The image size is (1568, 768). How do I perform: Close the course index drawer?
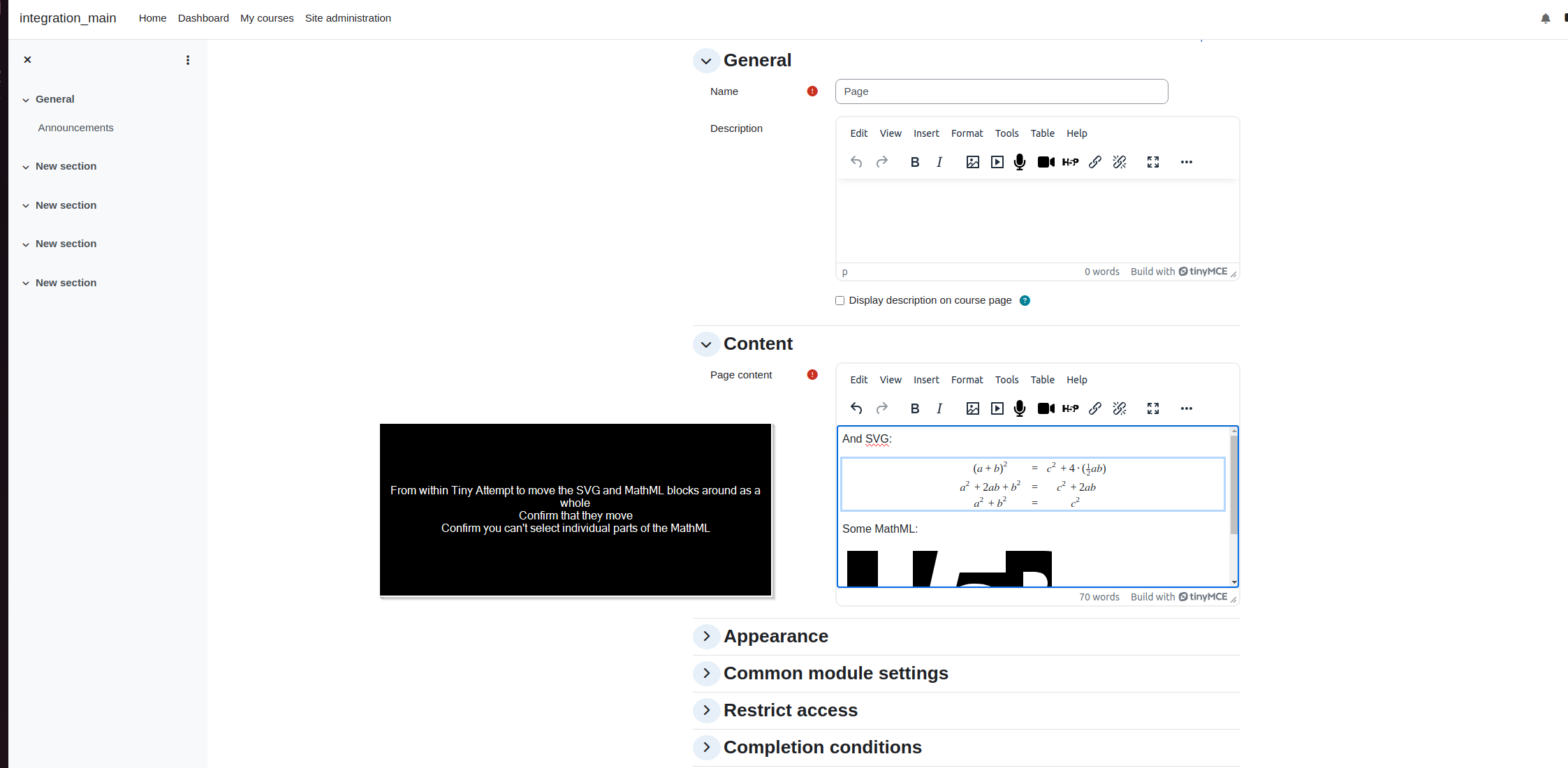coord(27,60)
